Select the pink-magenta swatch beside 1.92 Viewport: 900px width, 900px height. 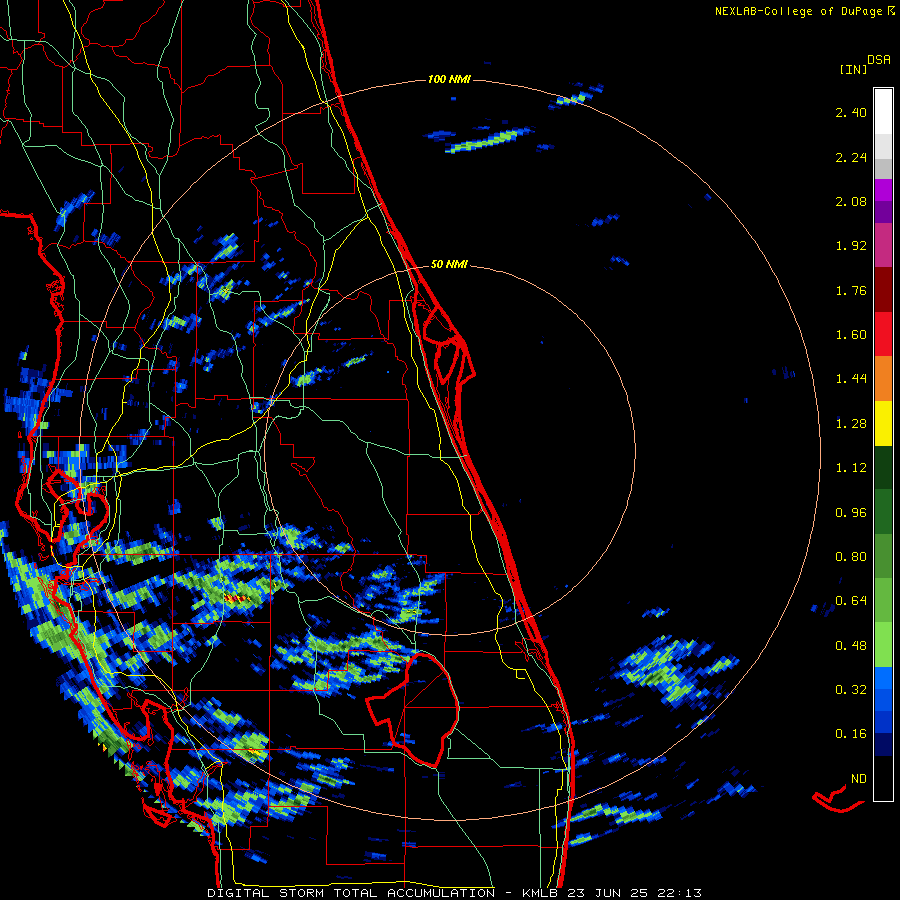click(x=883, y=245)
